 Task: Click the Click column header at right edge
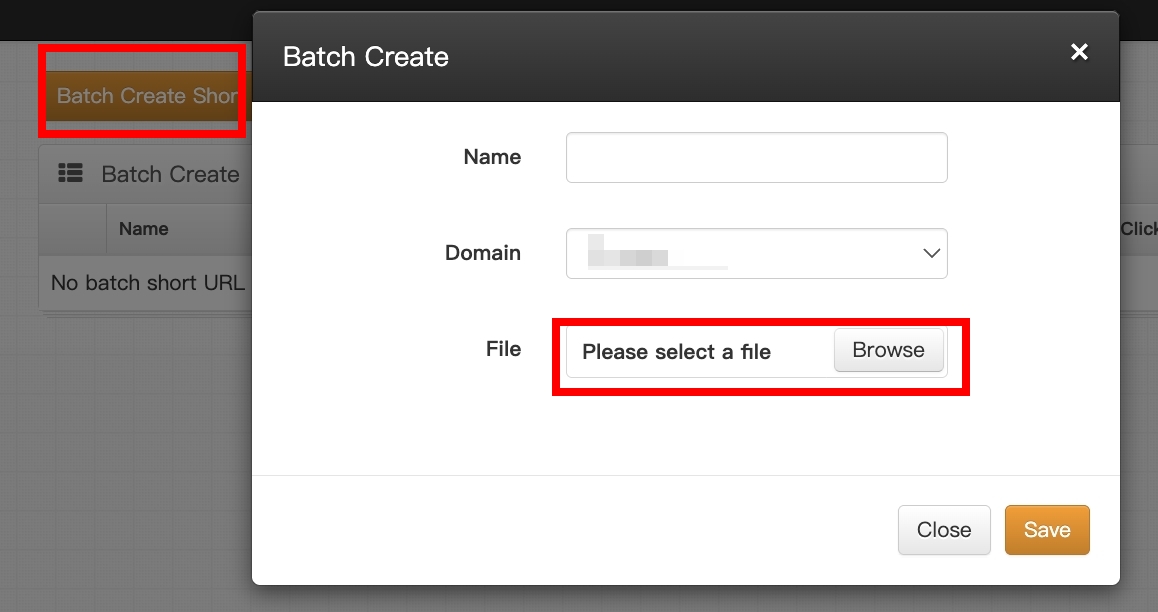pyautogui.click(x=1138, y=229)
